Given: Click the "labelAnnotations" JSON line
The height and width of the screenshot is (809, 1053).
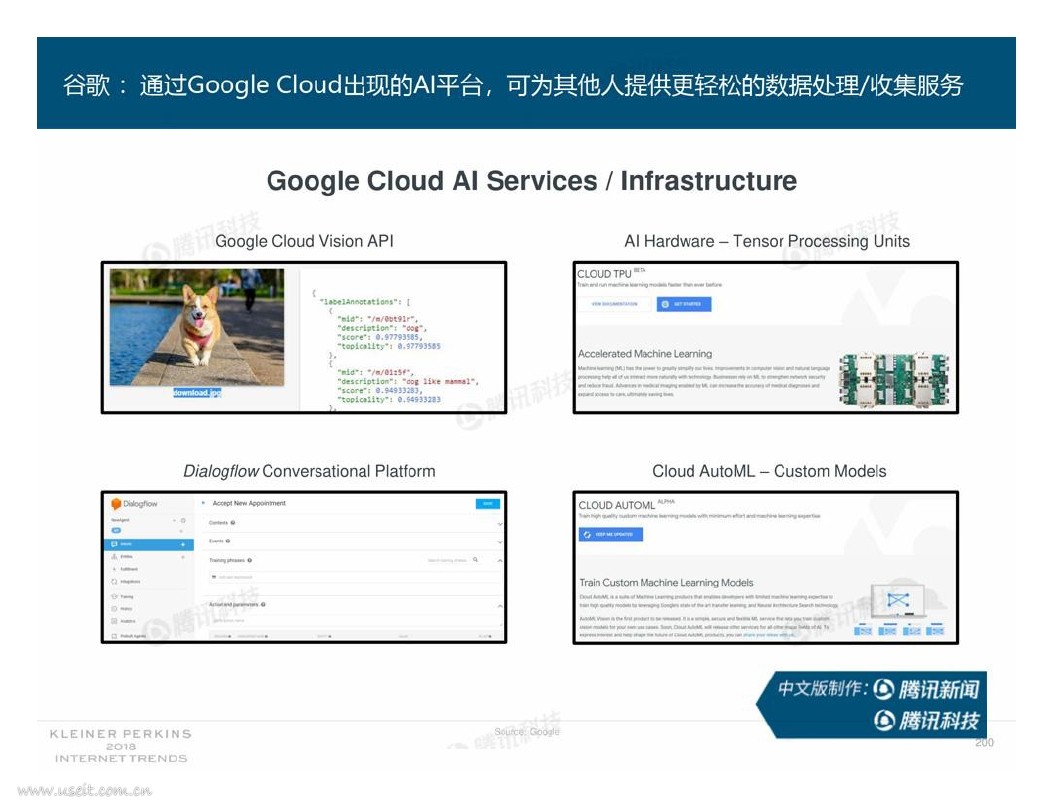Looking at the screenshot, I should pos(365,302).
